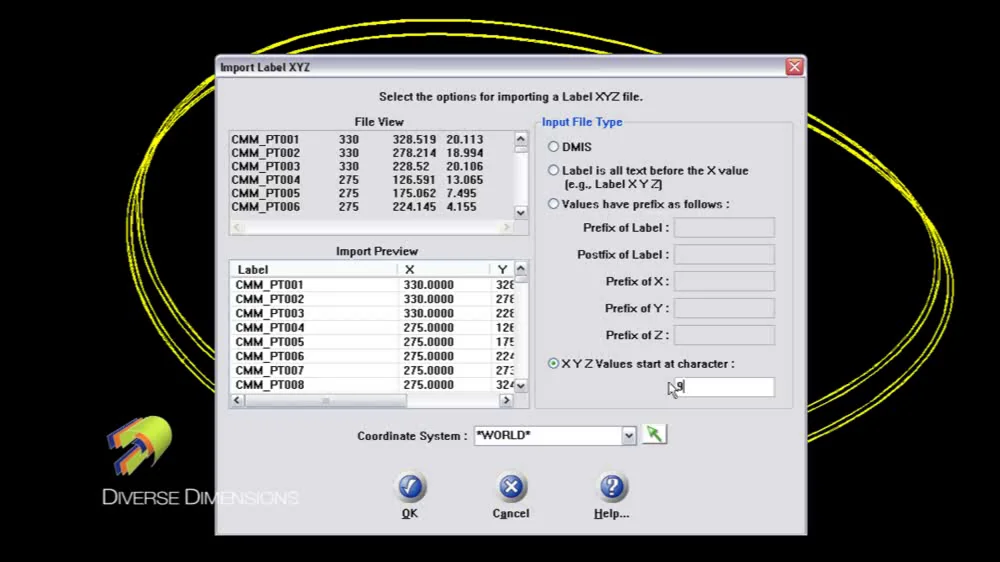The width and height of the screenshot is (1000, 562).
Task: Click CMM_PT002 line in File View
Action: pos(357,152)
